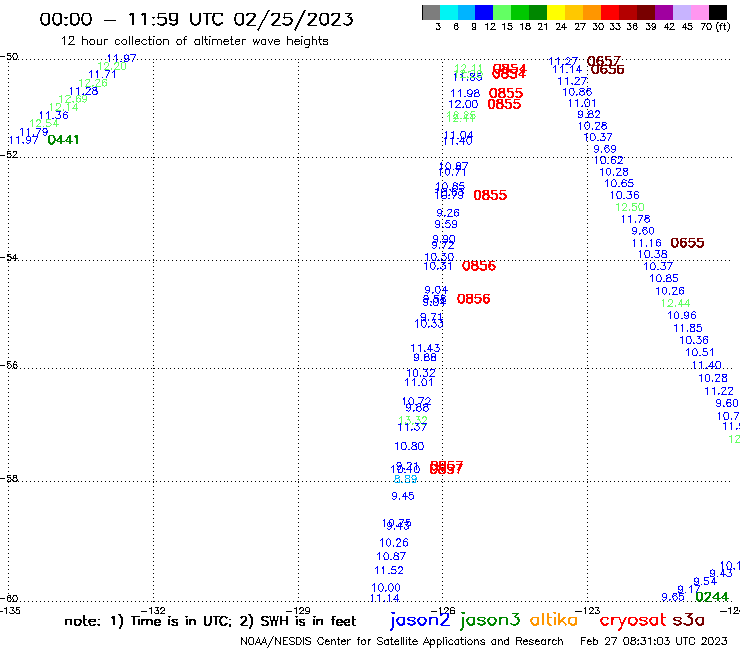Select the 11.28 wave height value
This screenshot has height=650, width=740.
pyautogui.click(x=83, y=91)
